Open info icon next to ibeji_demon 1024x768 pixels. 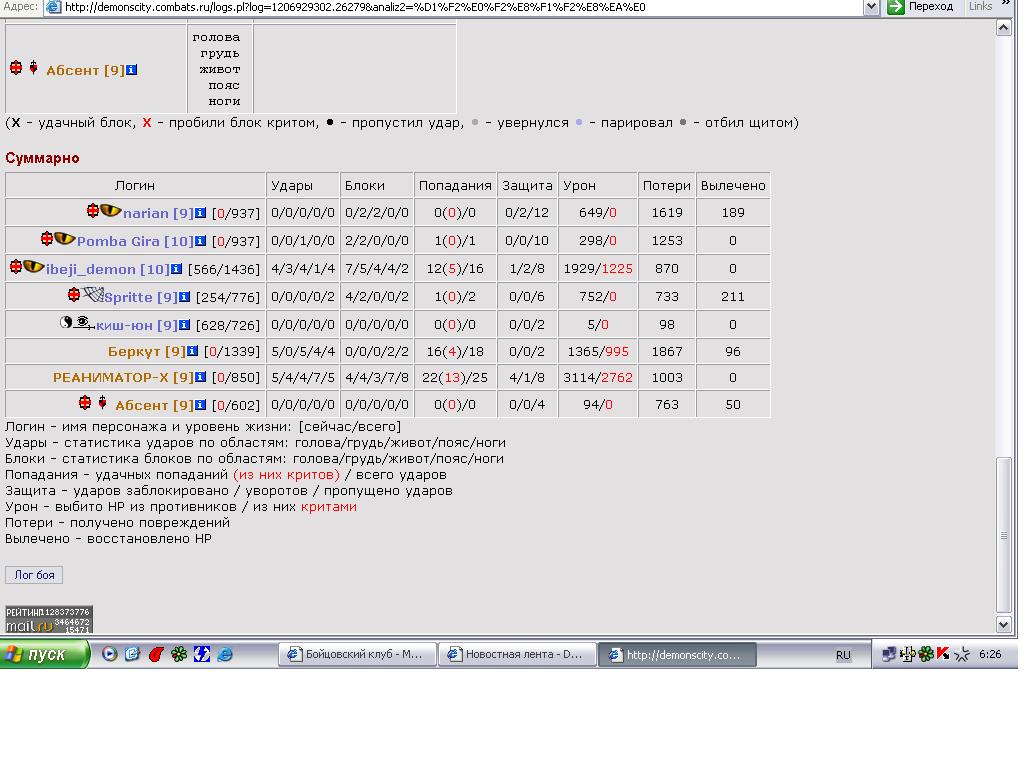[176, 268]
